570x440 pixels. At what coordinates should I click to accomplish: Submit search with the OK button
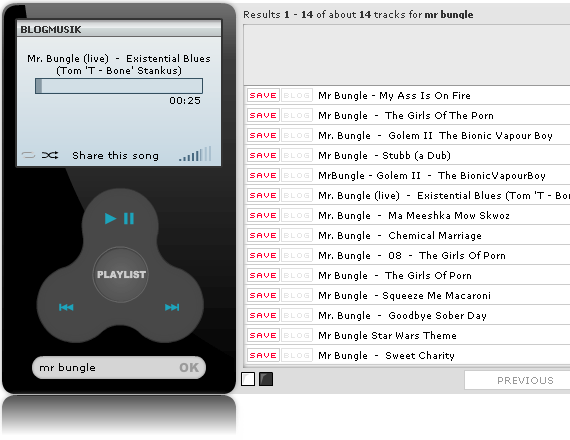(189, 368)
